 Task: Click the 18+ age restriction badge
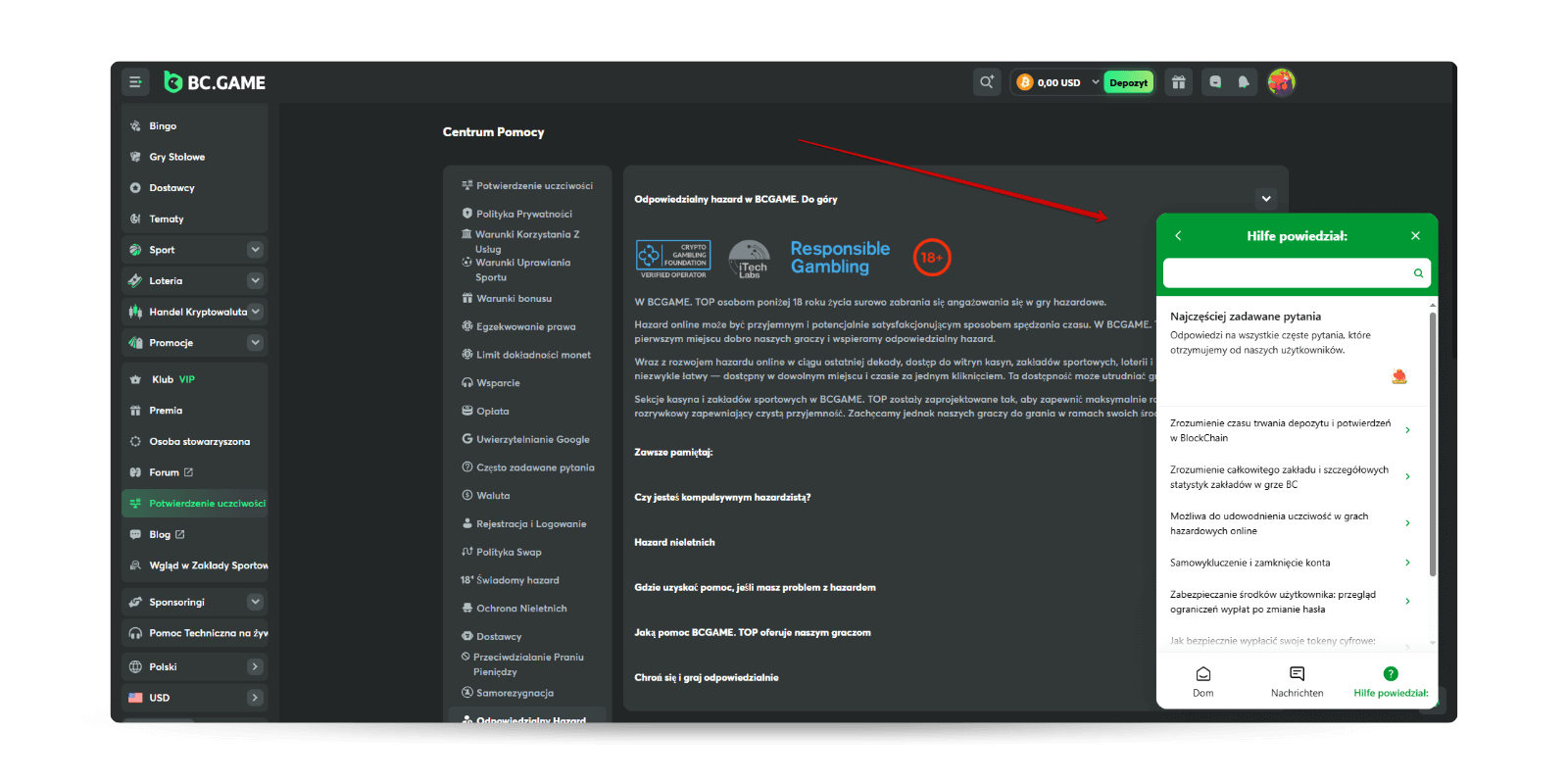[x=932, y=258]
